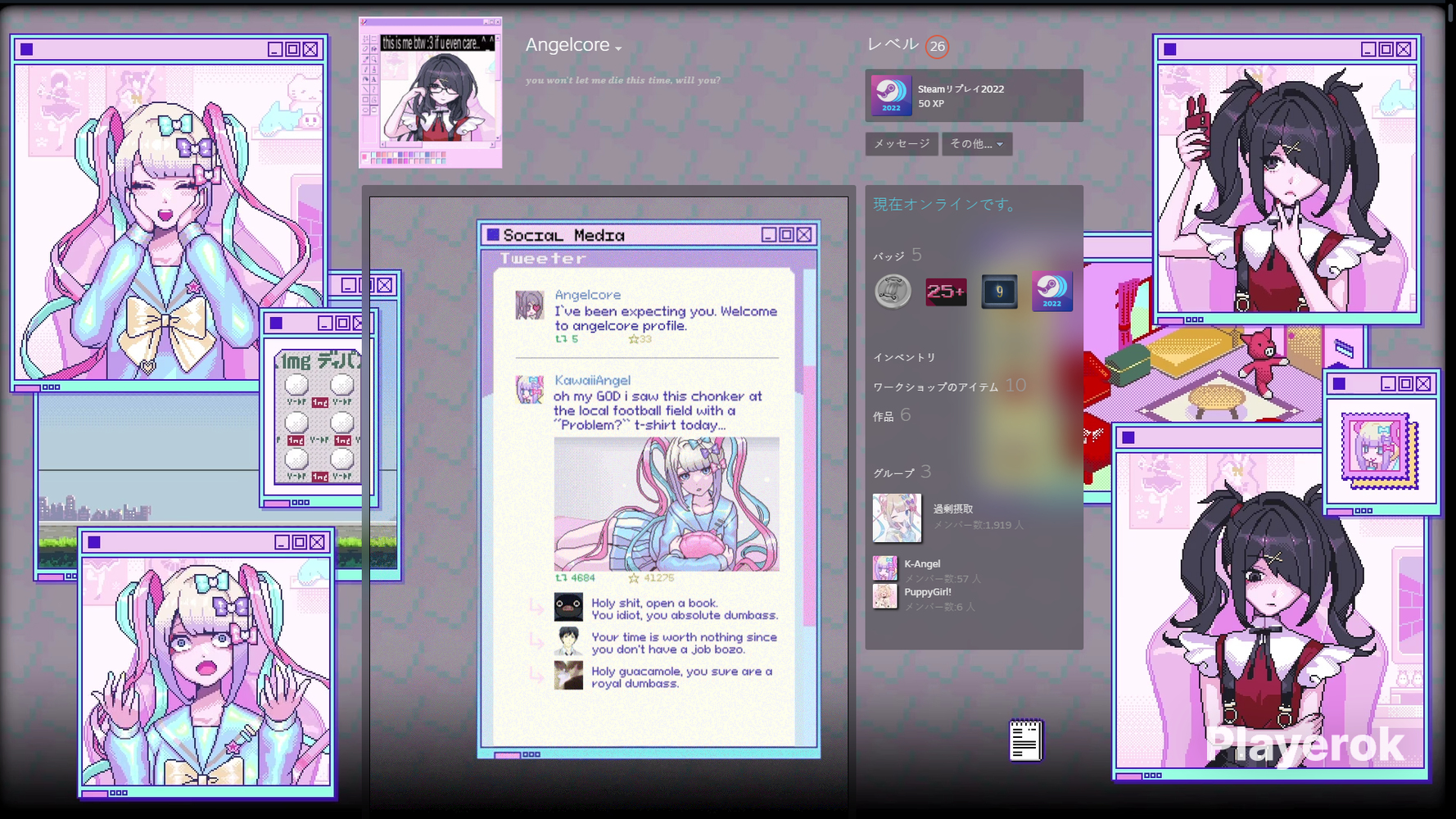Expand the Angelcore name history arrow

(618, 49)
